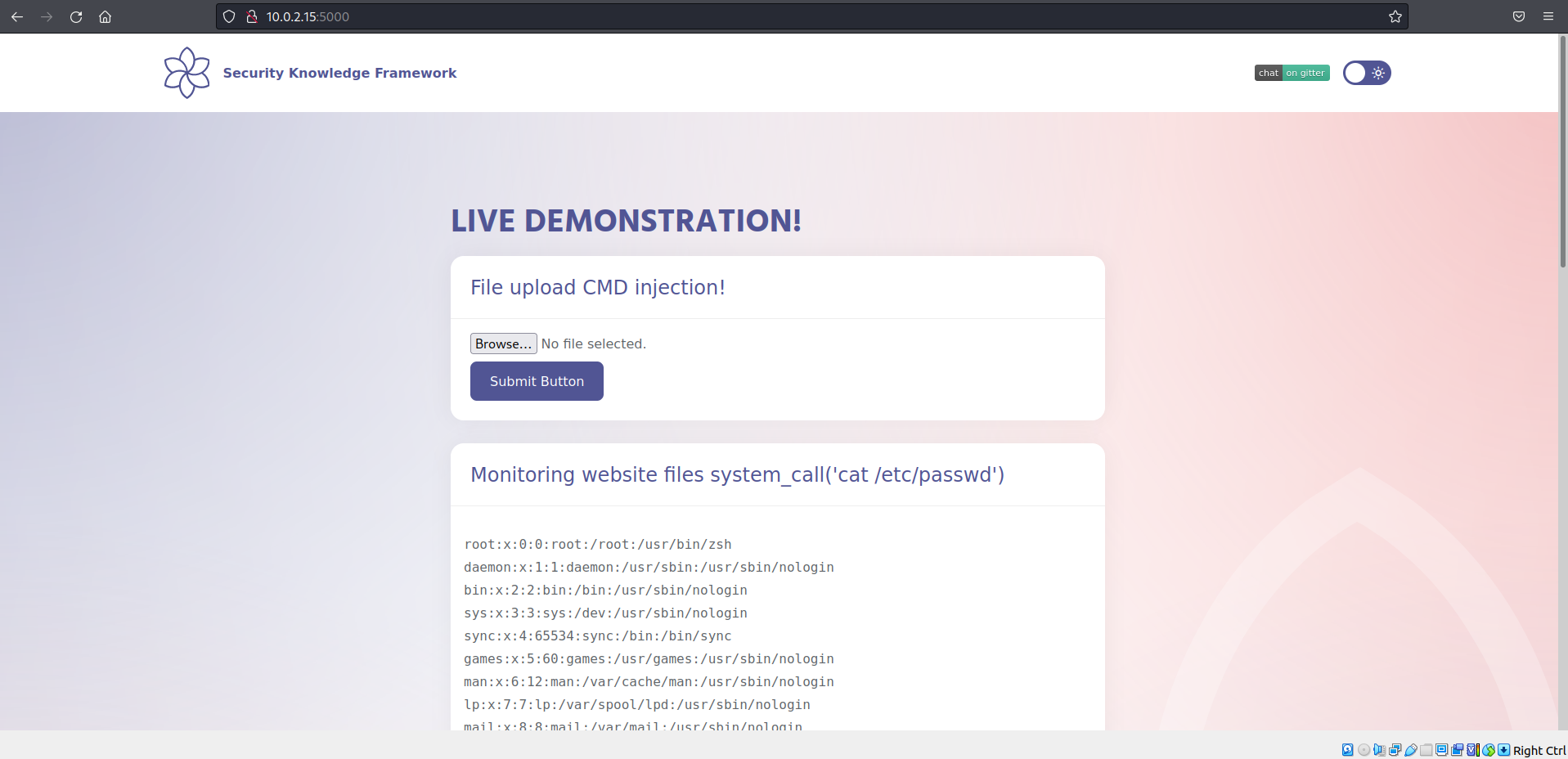This screenshot has height=759, width=1568.
Task: Select the games:x:5:60 passwd line
Action: coord(649,659)
